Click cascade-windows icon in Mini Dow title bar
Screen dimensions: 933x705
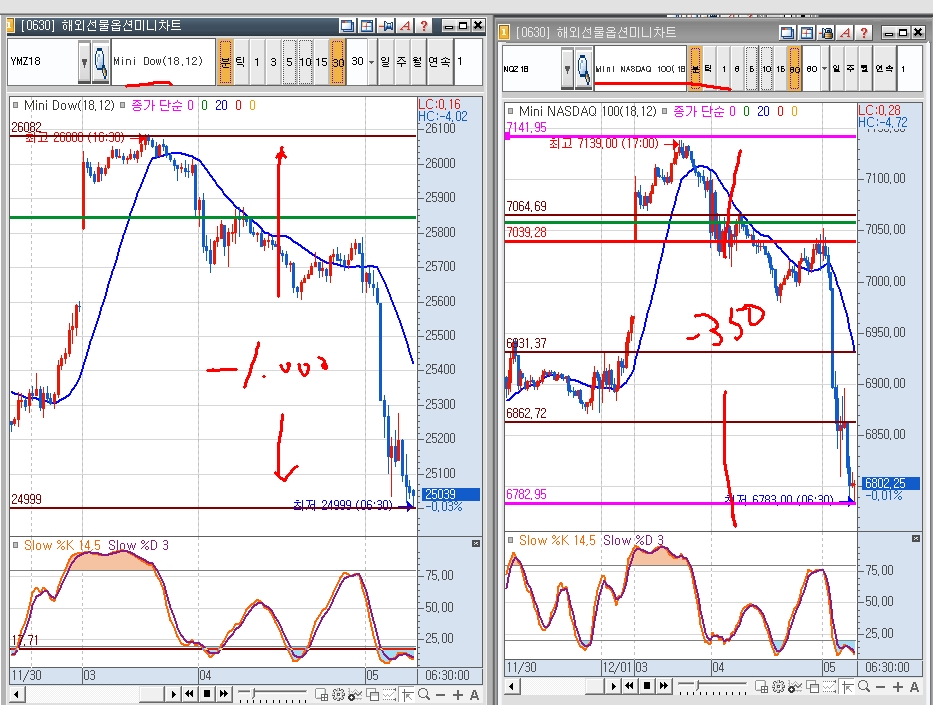point(347,26)
